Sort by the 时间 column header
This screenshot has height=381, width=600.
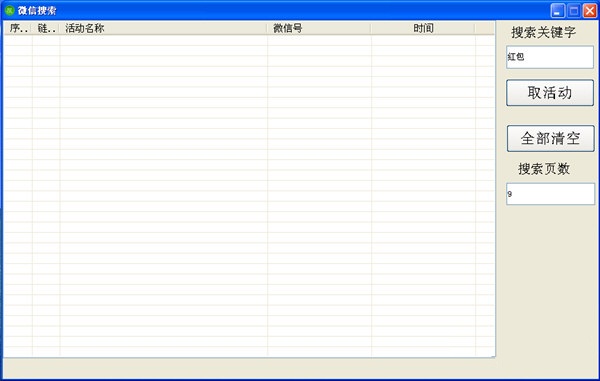[x=423, y=28]
